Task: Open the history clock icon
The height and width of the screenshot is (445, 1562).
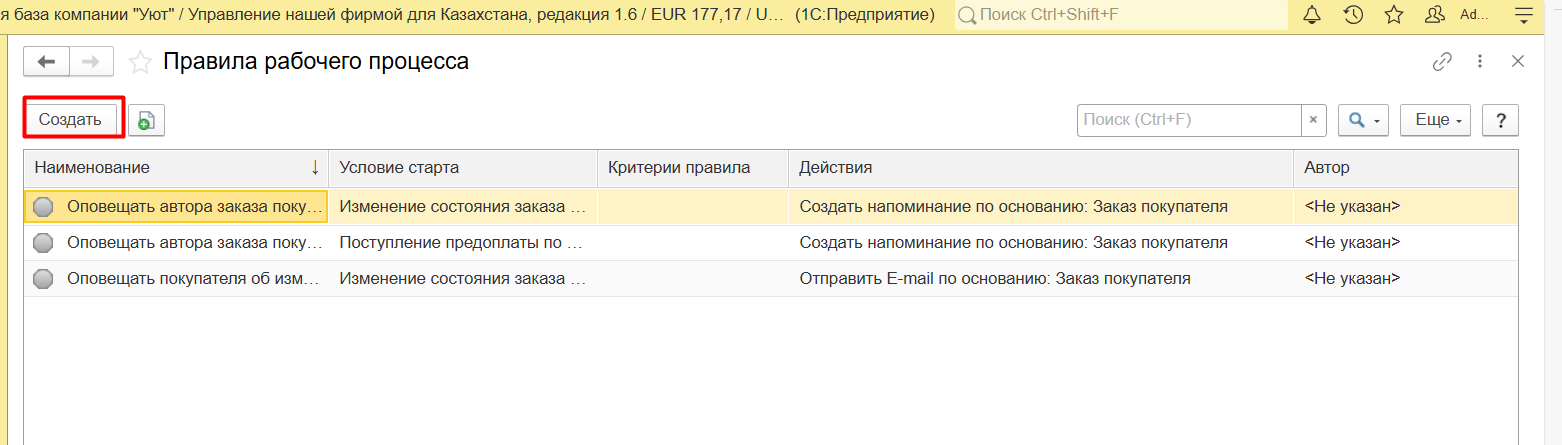Action: coord(1353,15)
